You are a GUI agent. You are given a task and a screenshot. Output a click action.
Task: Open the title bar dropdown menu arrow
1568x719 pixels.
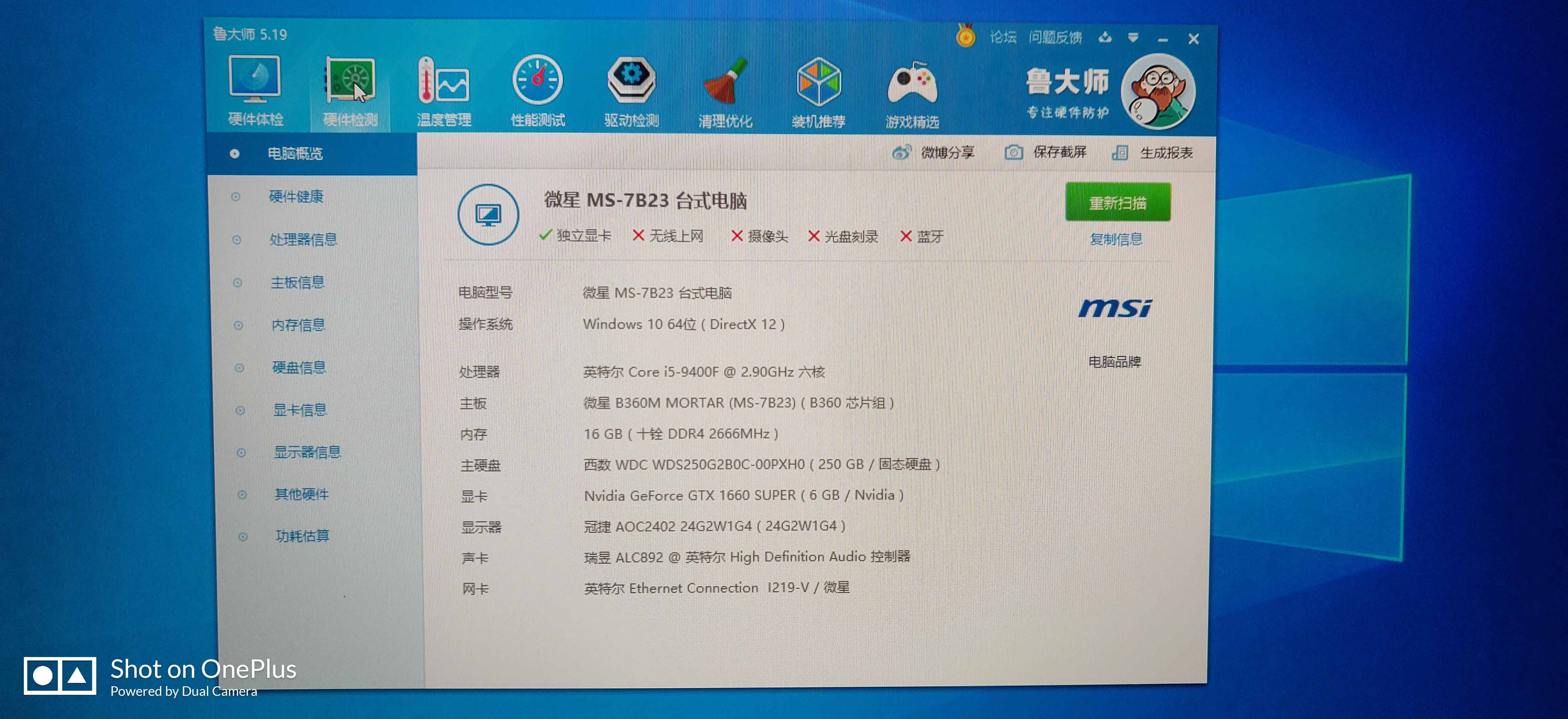pyautogui.click(x=1133, y=38)
